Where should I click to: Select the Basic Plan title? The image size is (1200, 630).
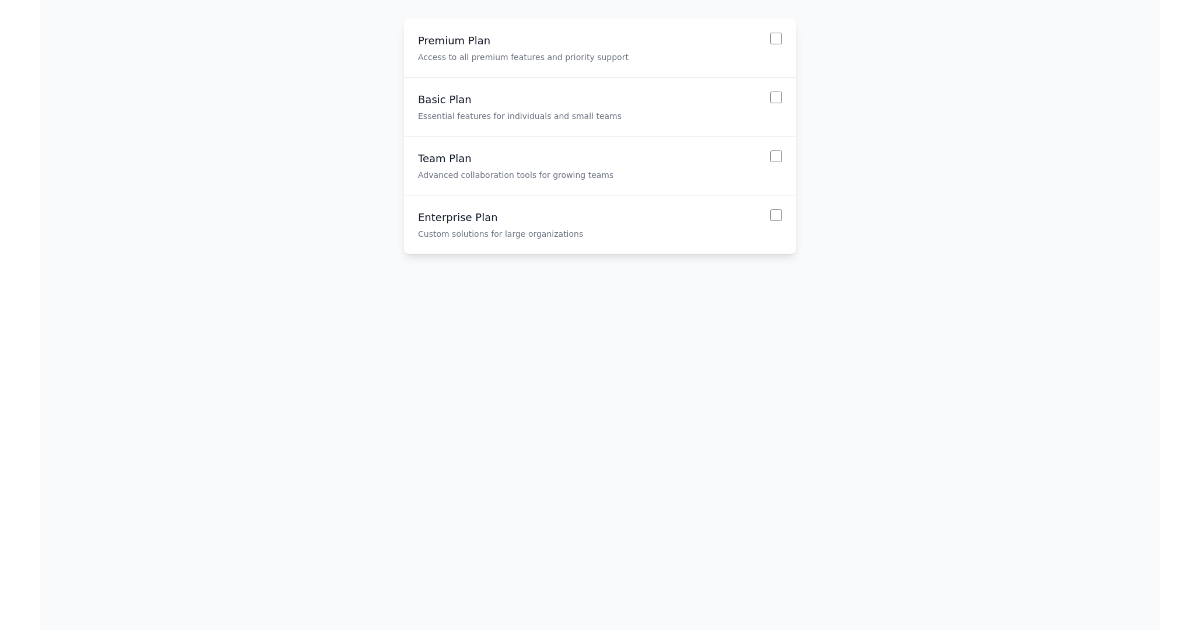tap(445, 99)
